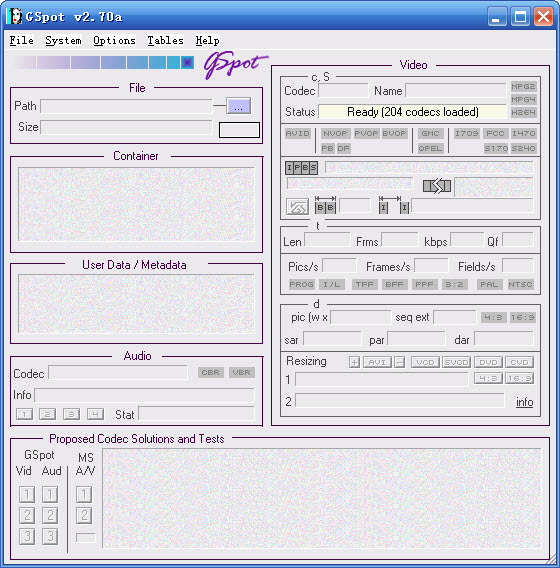Click MS A/V test button 1
Screen dimensions: 560x568
84,494
